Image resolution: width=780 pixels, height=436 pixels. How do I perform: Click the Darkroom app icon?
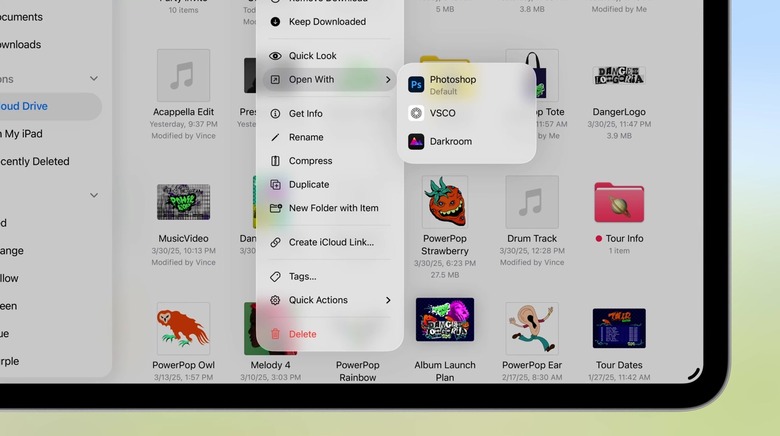(x=416, y=141)
